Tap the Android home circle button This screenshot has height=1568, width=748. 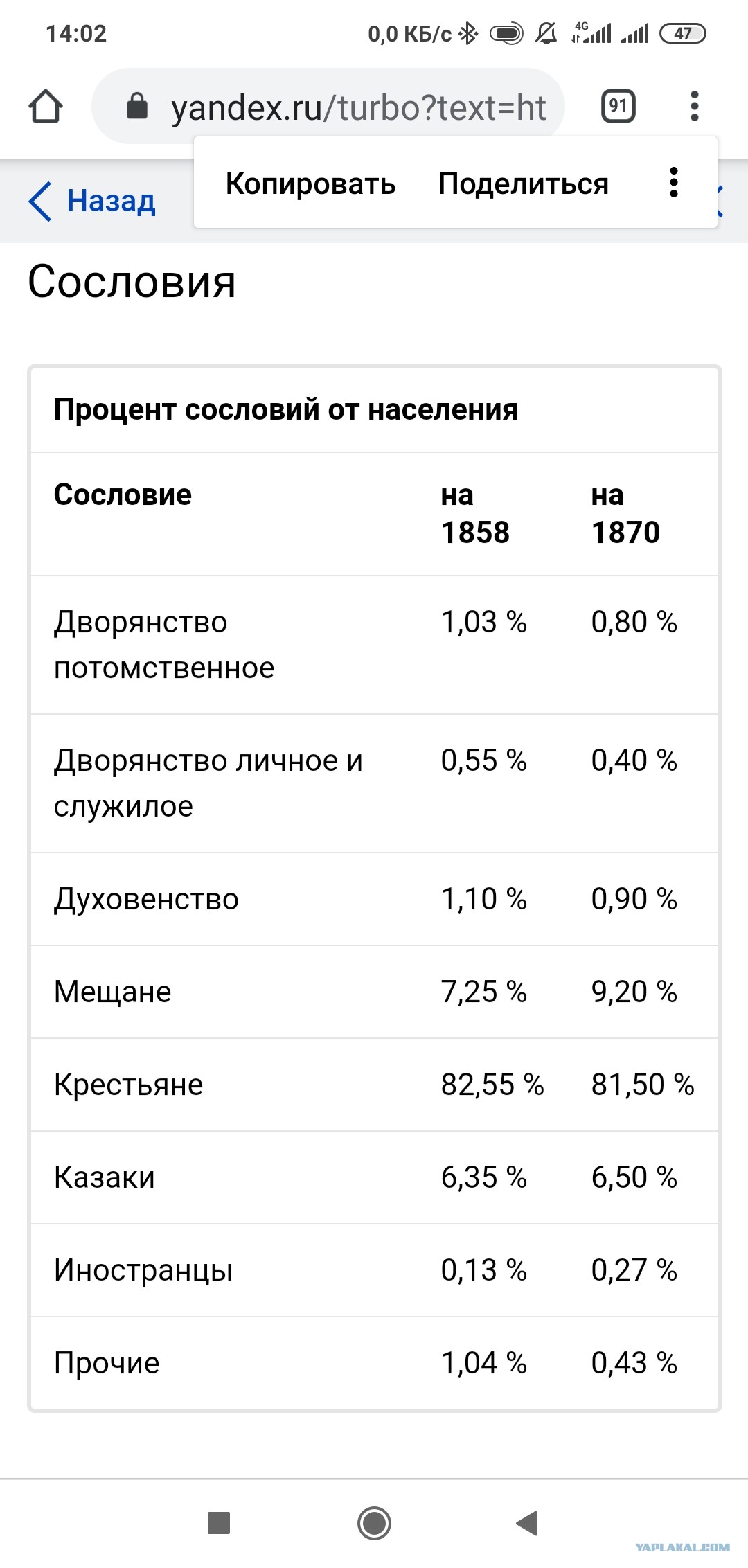click(x=374, y=1523)
